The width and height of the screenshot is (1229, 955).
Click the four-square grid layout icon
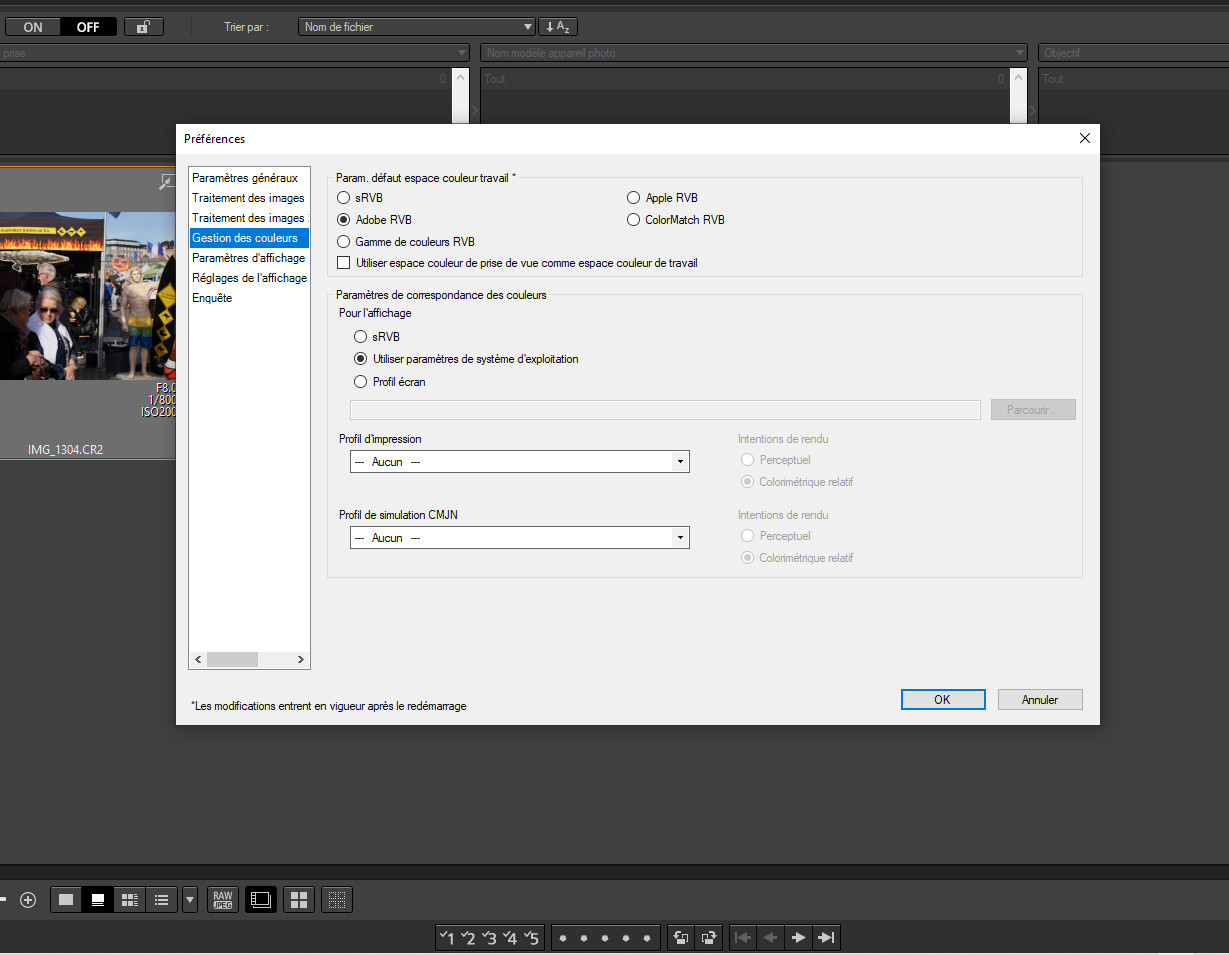(x=299, y=899)
